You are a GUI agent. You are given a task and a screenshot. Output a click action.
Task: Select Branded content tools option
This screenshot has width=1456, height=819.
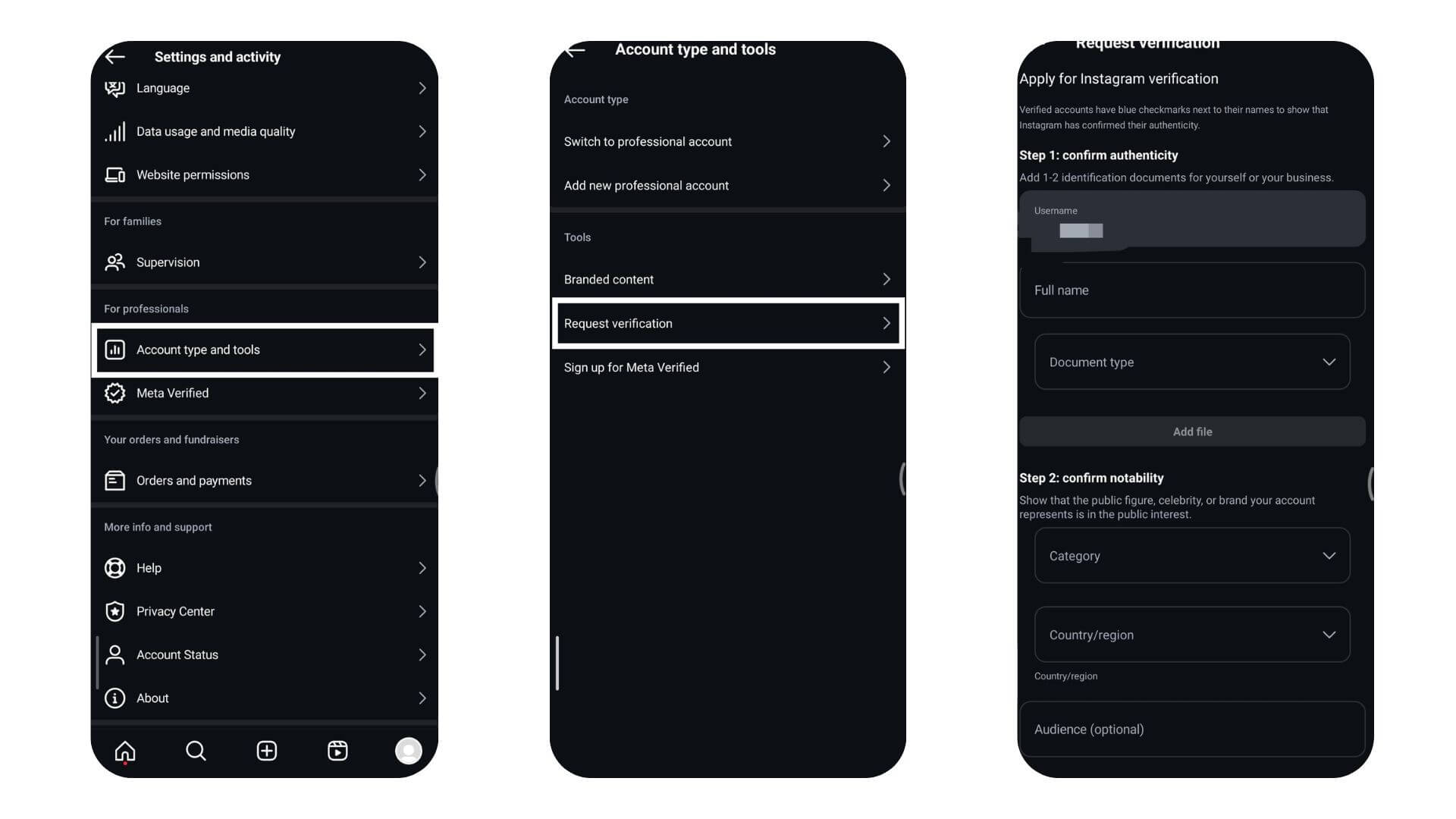click(727, 279)
